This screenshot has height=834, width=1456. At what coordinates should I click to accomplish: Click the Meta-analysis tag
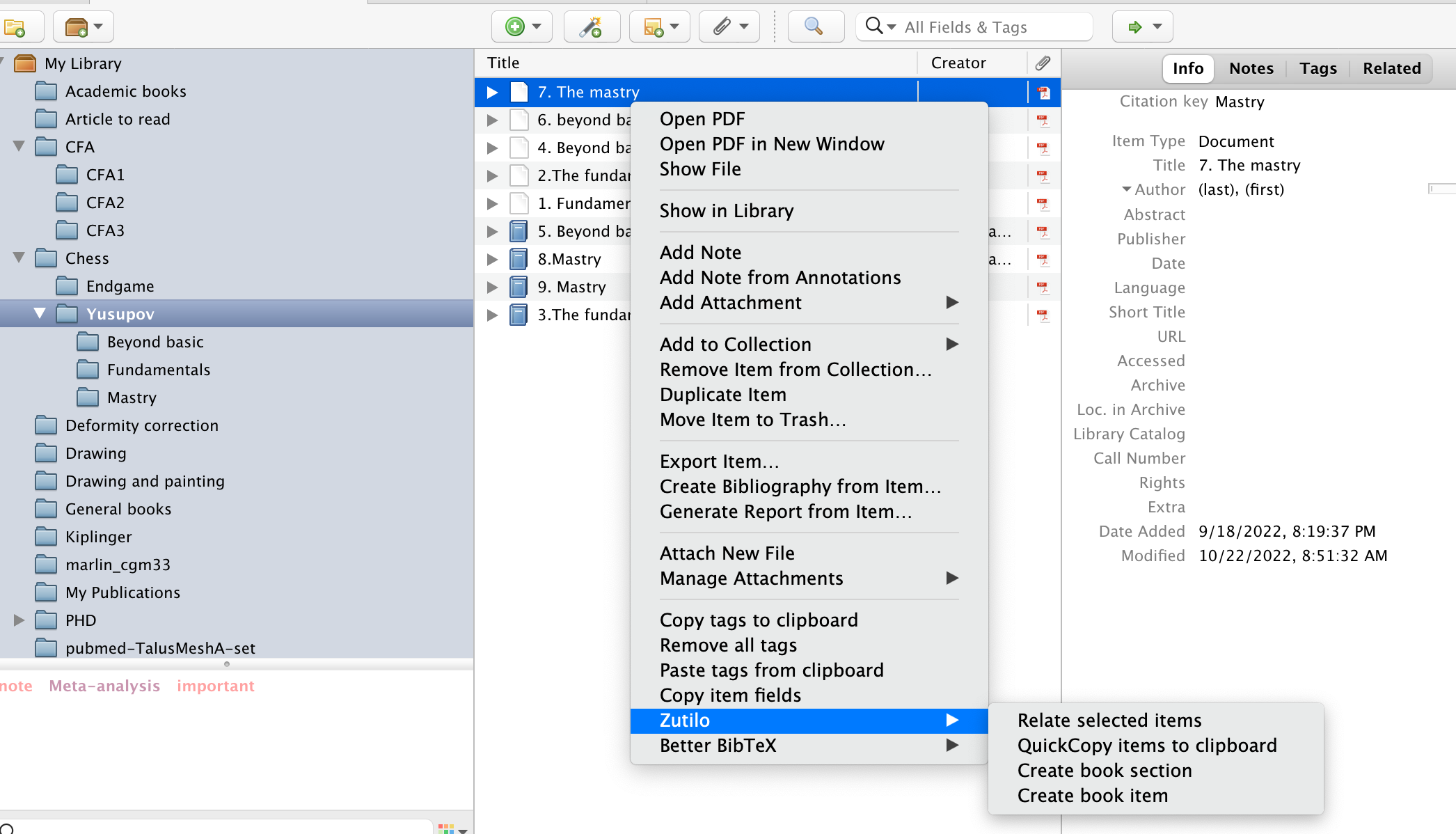tap(104, 686)
